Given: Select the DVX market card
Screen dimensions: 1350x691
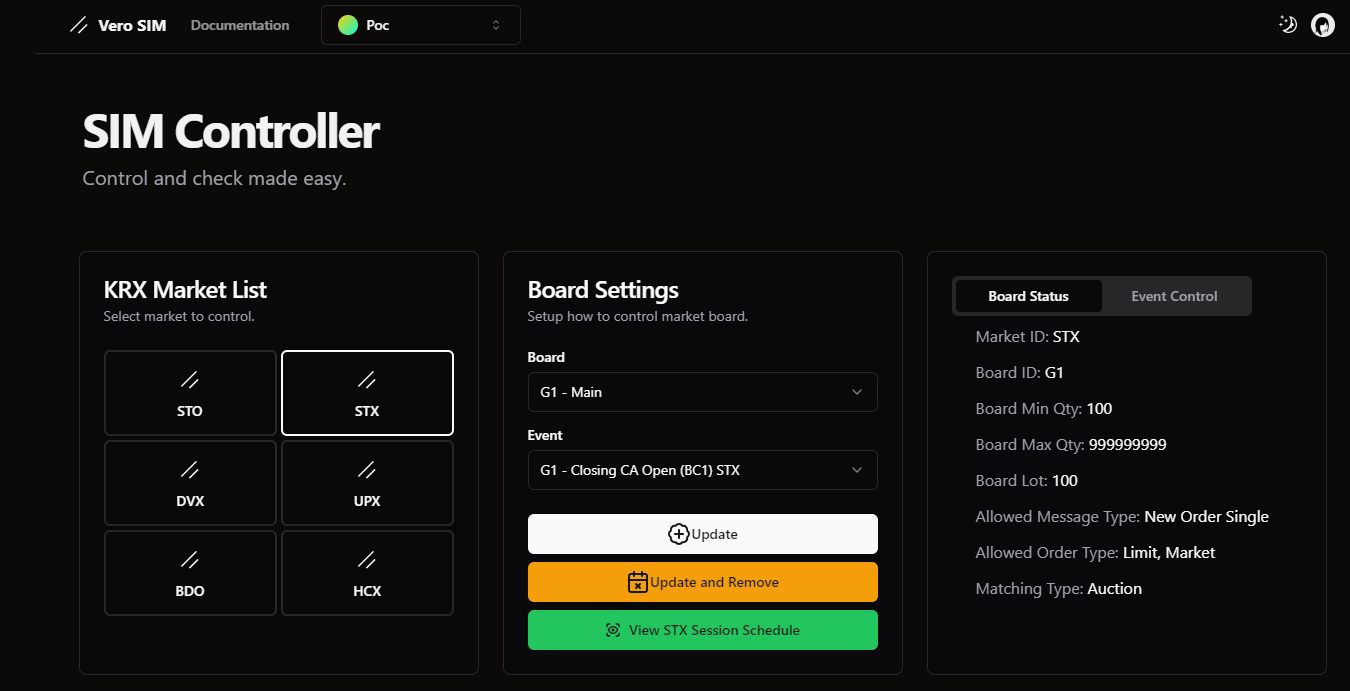Looking at the screenshot, I should pyautogui.click(x=190, y=483).
